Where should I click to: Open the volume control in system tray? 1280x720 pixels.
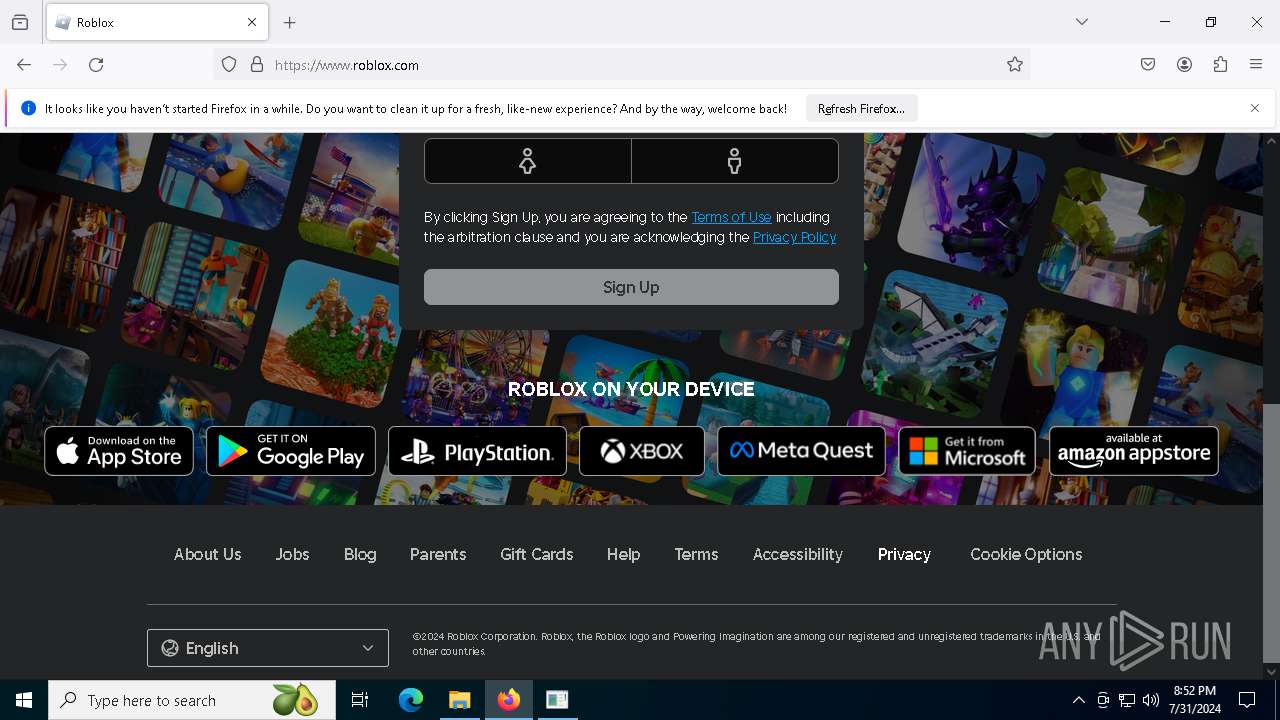(x=1151, y=700)
